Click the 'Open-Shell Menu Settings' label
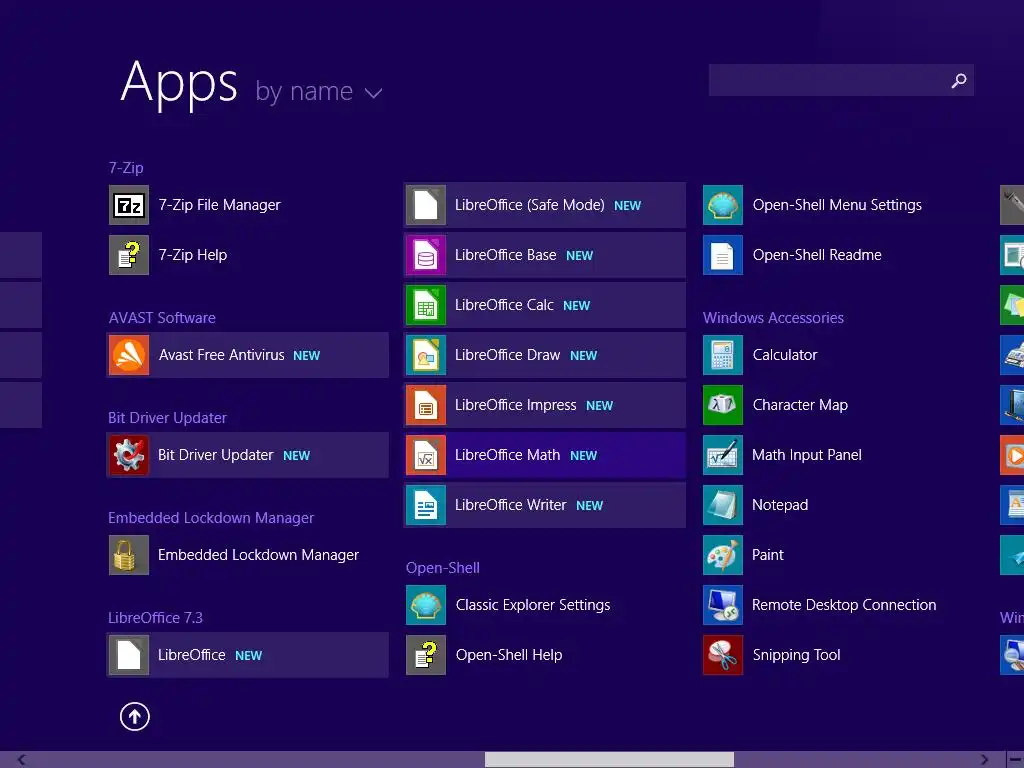1024x768 pixels. [x=837, y=205]
